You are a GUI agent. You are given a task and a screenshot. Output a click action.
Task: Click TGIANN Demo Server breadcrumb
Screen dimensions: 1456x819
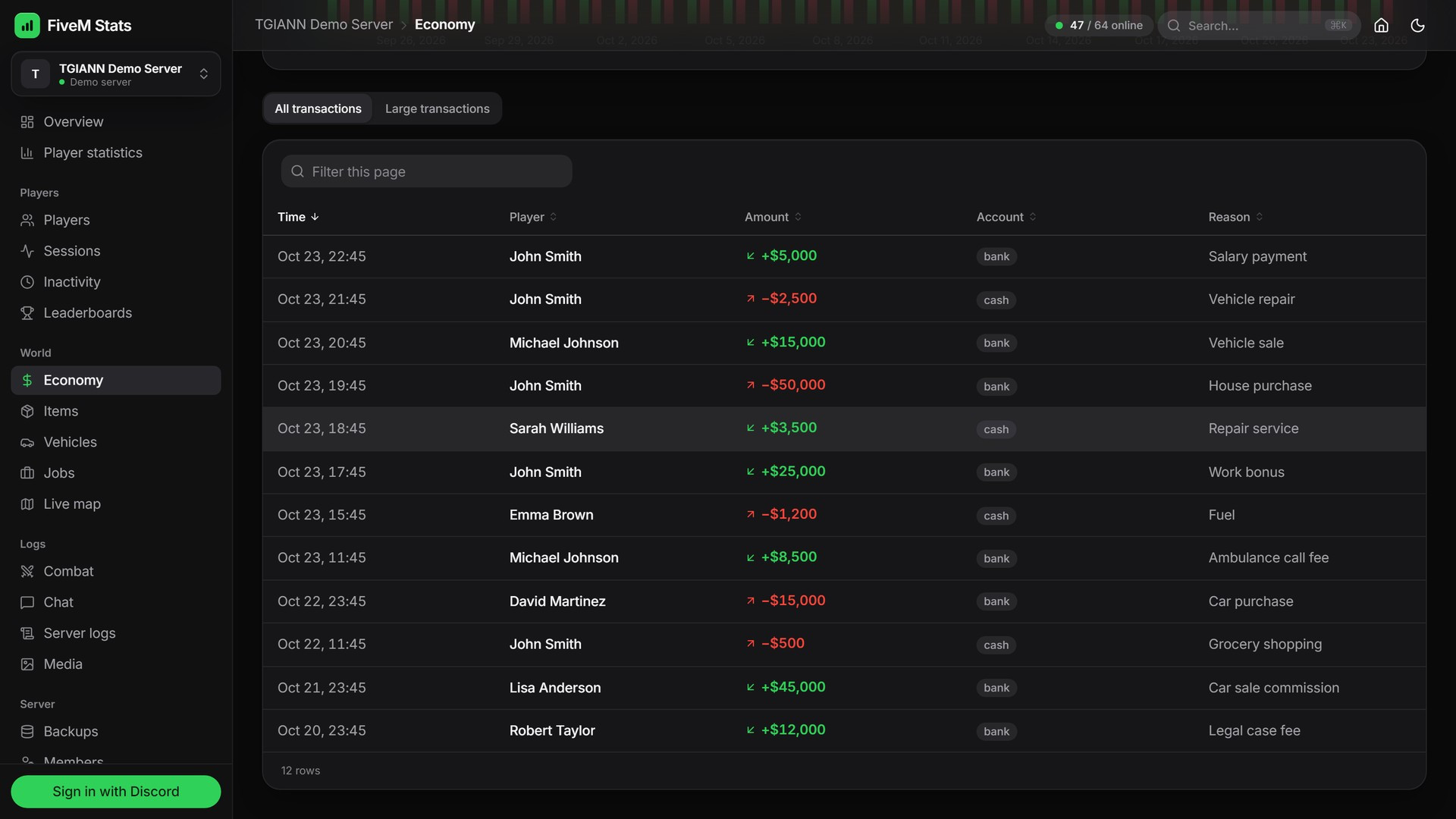coord(324,25)
